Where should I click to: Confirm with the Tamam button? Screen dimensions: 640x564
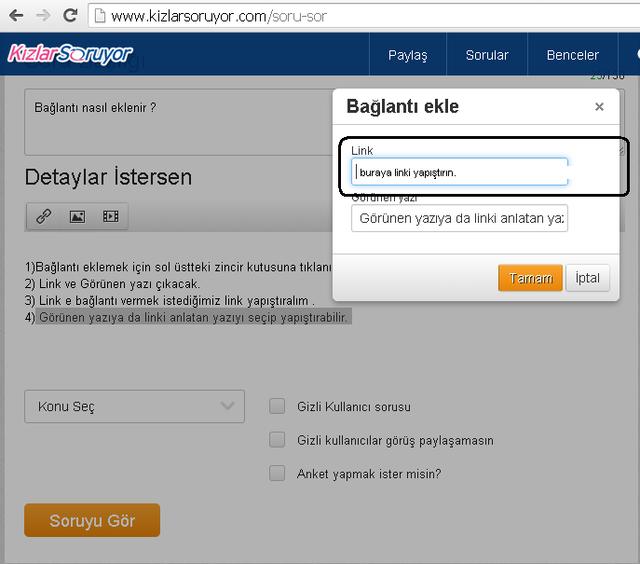click(530, 278)
